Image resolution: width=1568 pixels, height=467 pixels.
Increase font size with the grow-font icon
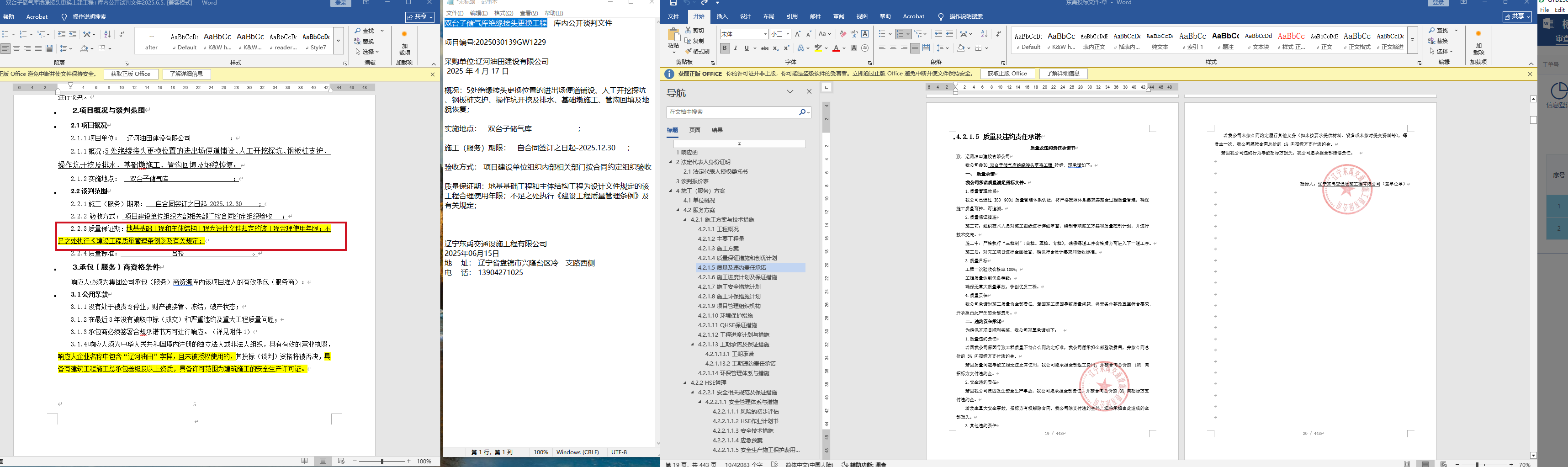[x=798, y=34]
